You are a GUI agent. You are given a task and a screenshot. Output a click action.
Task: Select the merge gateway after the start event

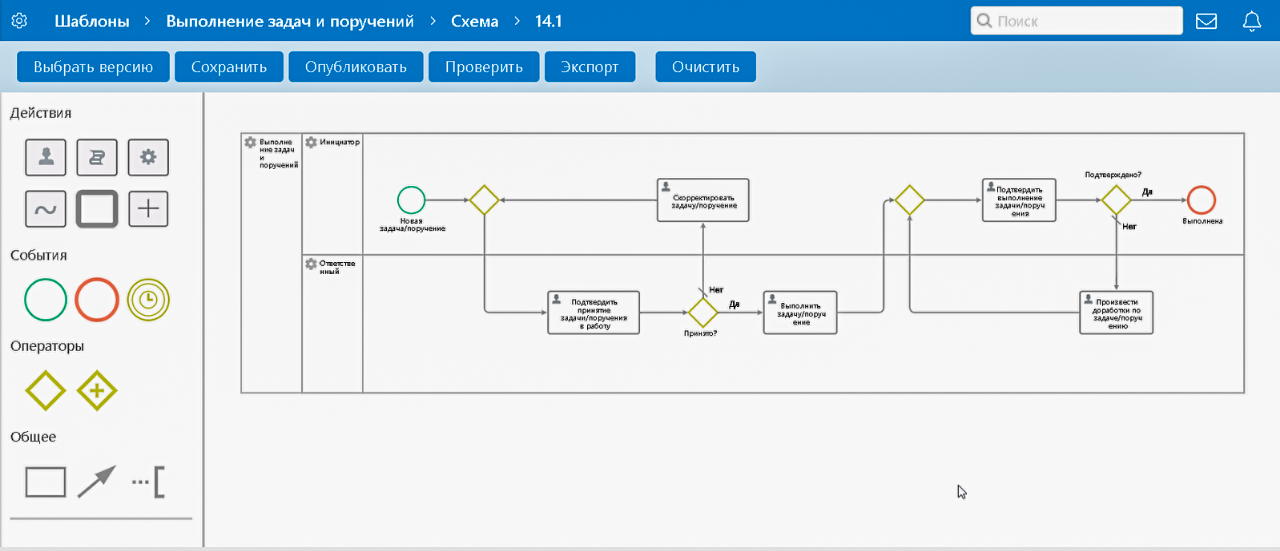tap(485, 200)
